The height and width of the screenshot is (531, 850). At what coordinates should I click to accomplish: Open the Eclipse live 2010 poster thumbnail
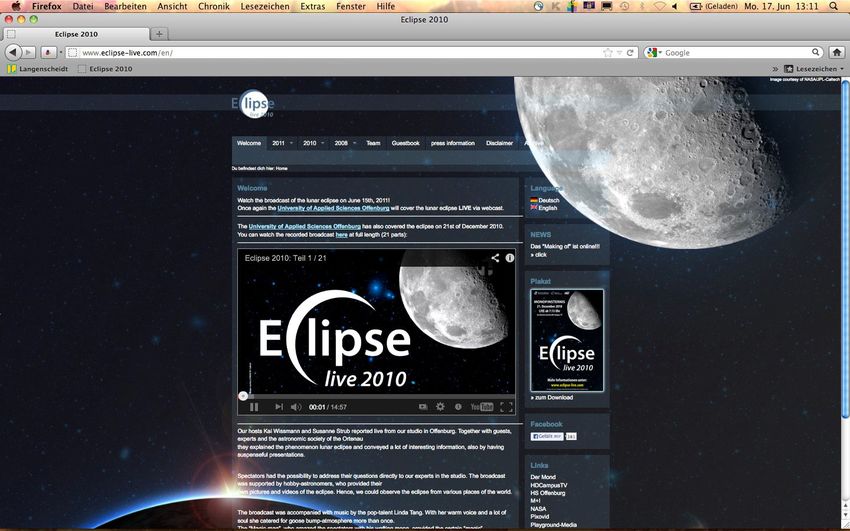pyautogui.click(x=566, y=340)
